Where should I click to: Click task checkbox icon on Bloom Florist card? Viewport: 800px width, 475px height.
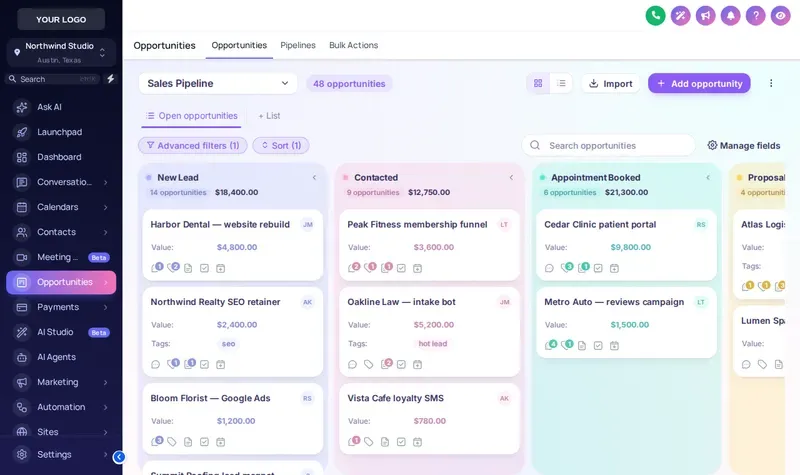coord(204,442)
